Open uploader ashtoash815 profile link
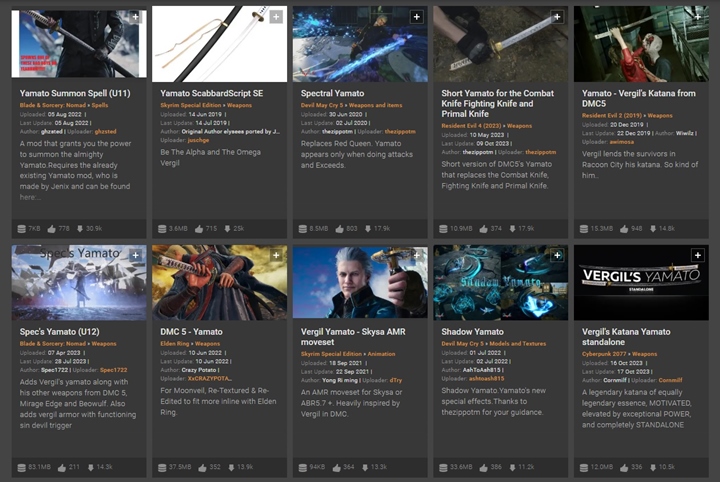 [486, 379]
